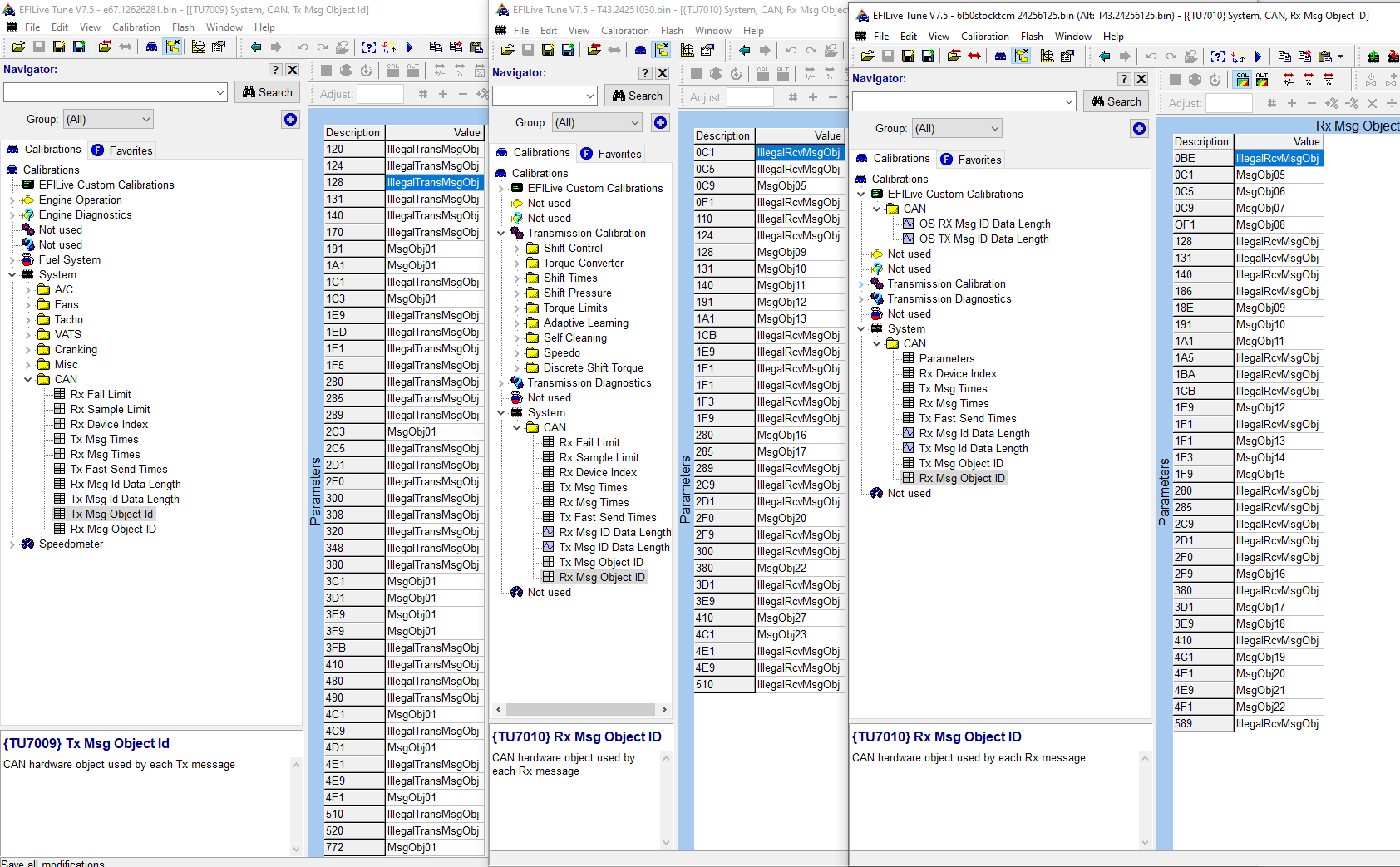Image resolution: width=1400 pixels, height=867 pixels.
Task: Select Calibrations tab in T43.24251030 window
Action: click(x=533, y=153)
